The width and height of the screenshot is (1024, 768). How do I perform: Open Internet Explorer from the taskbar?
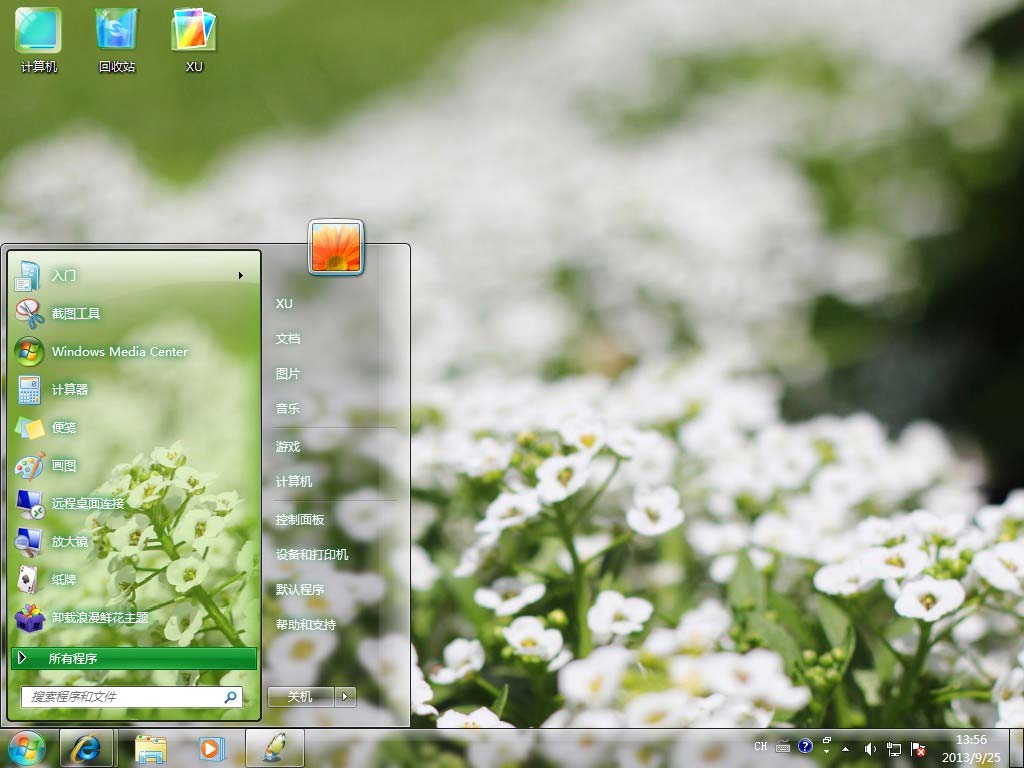click(86, 748)
